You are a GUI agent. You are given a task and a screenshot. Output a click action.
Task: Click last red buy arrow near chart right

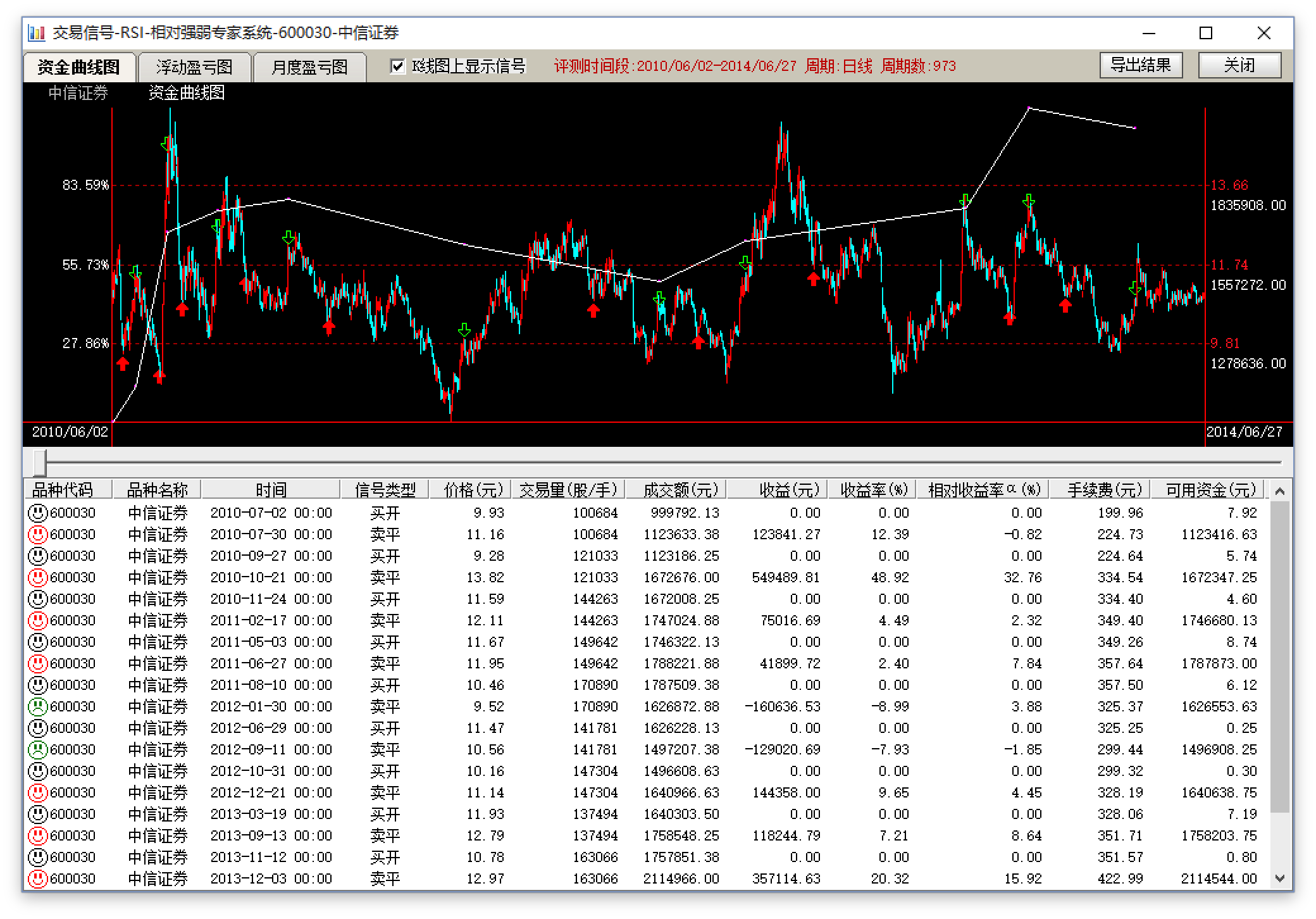click(x=1065, y=306)
